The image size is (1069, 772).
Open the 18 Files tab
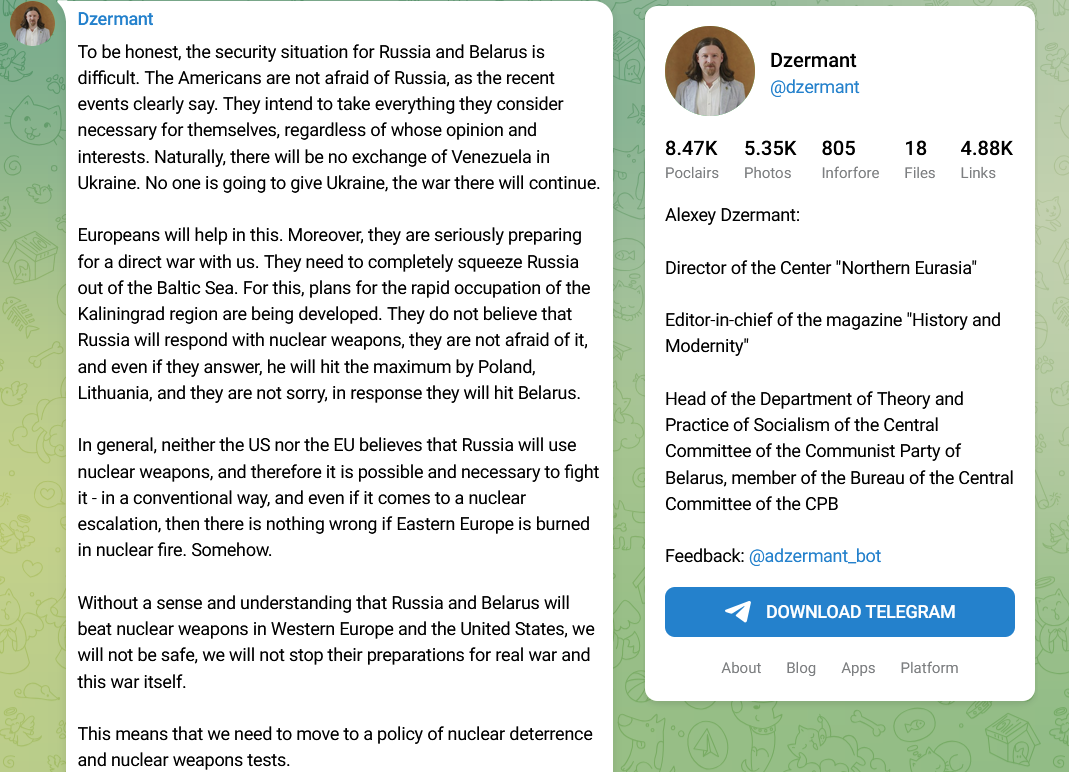918,159
